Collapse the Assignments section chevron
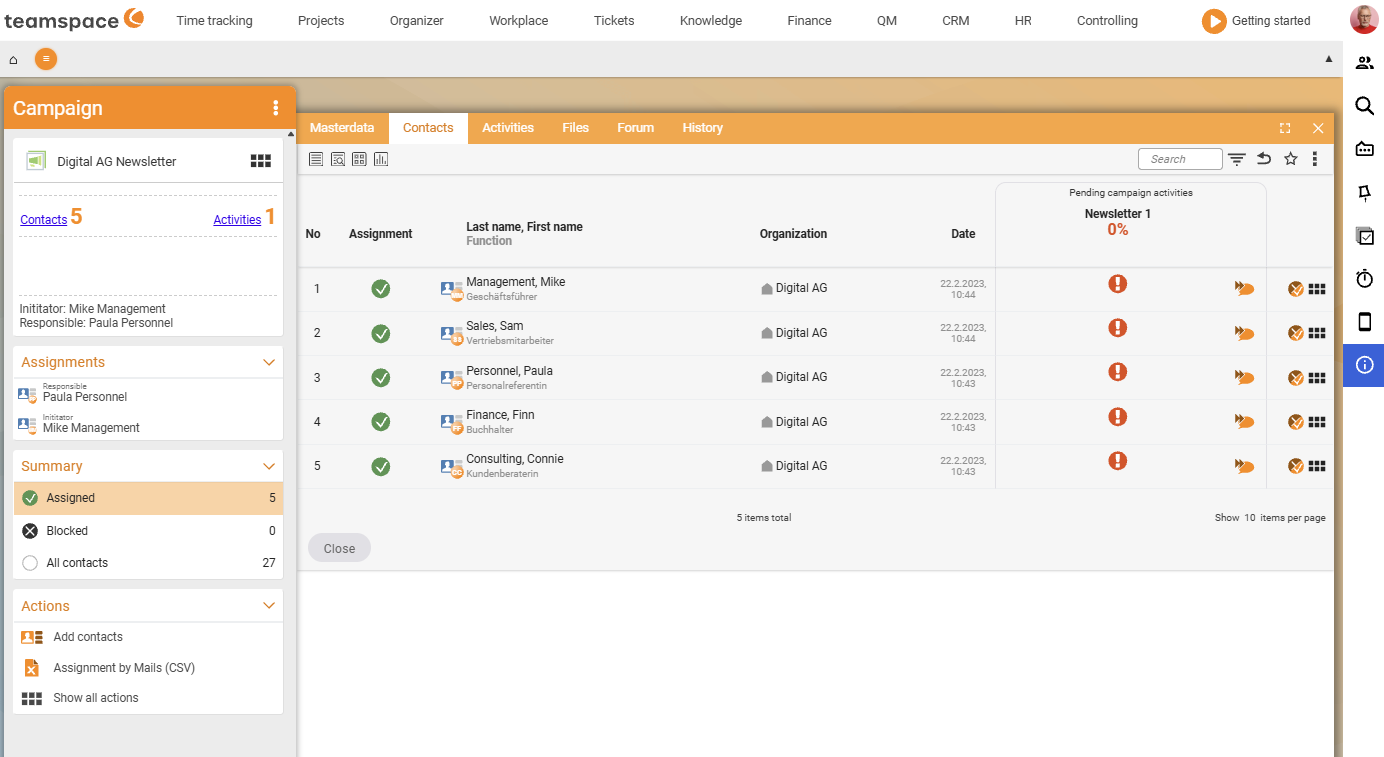This screenshot has width=1384, height=757. [x=268, y=362]
